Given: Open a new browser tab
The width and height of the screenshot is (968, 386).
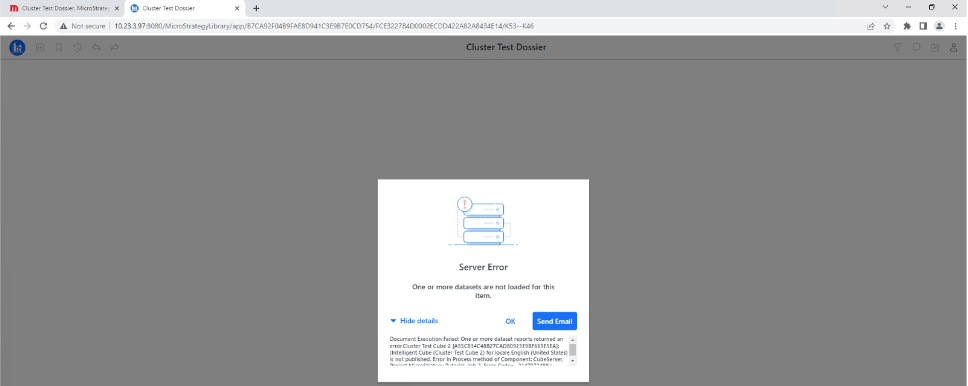Looking at the screenshot, I should coord(256,8).
